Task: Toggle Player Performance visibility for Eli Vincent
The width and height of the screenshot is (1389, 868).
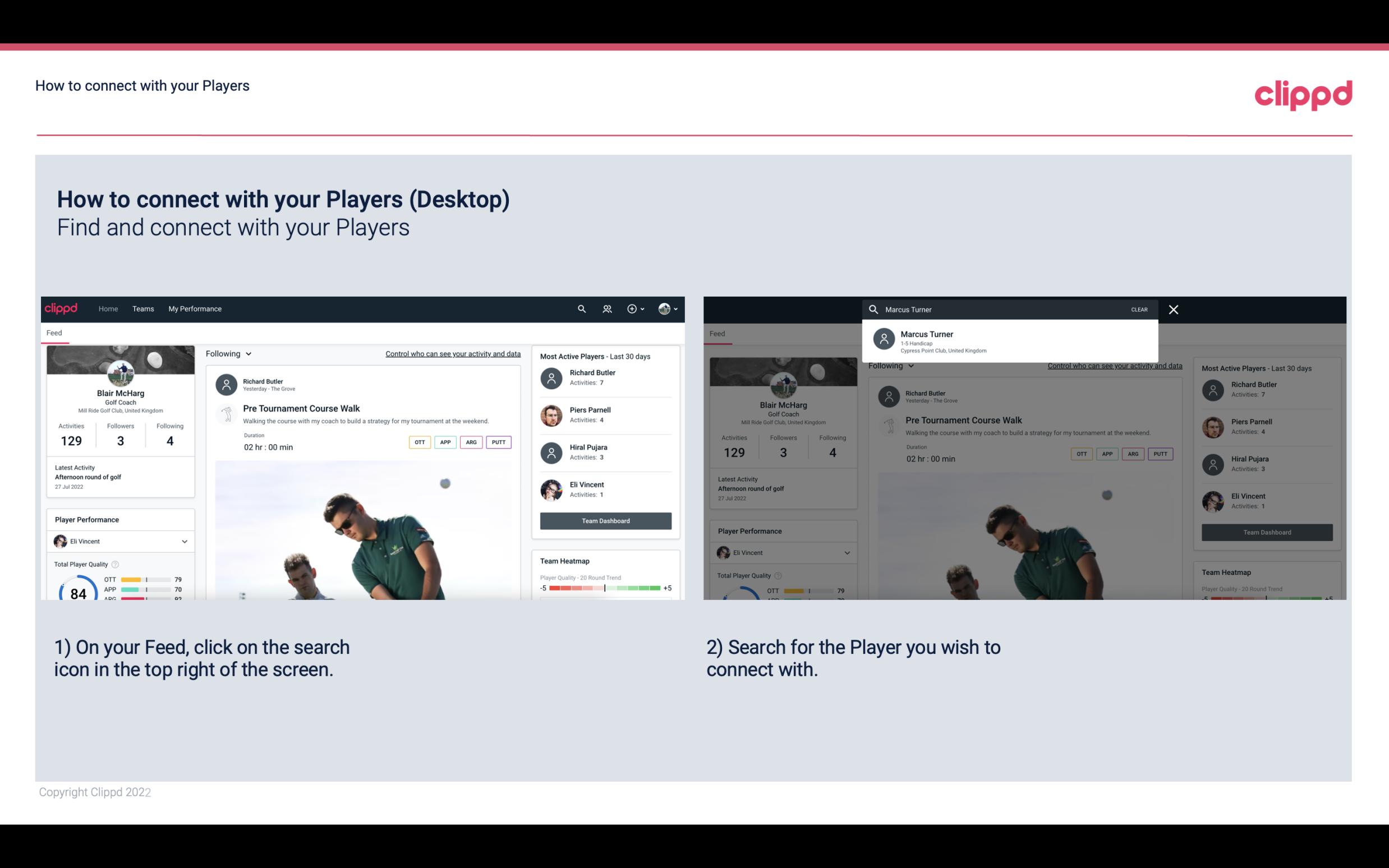Action: point(184,540)
